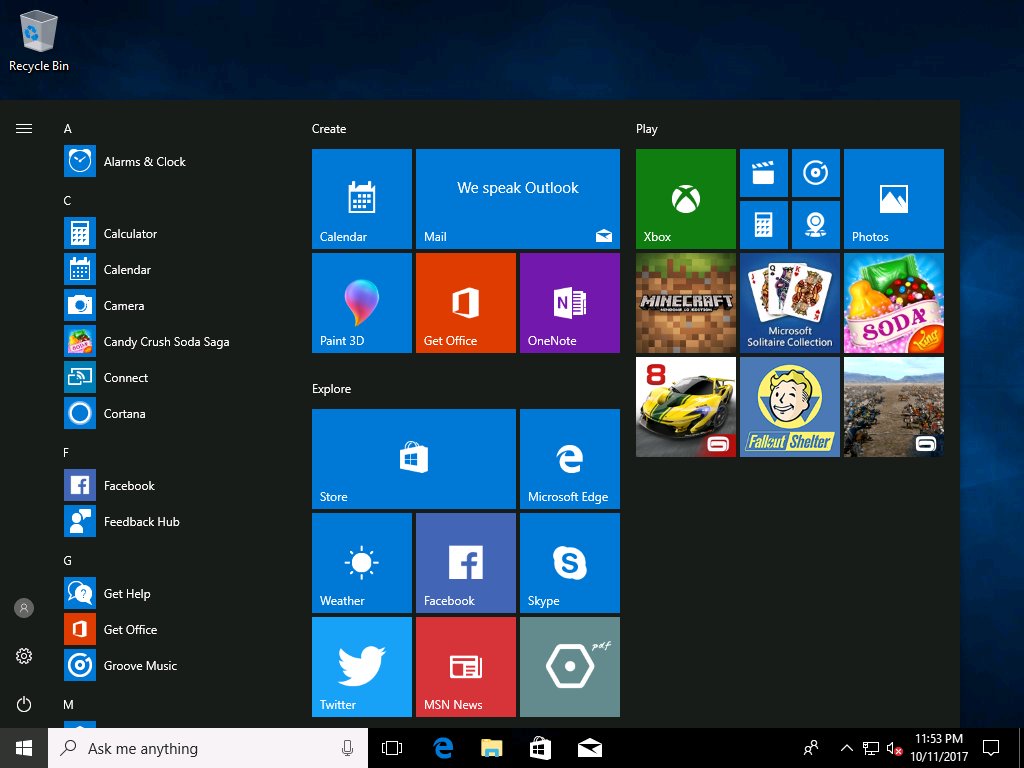Viewport: 1024px width, 768px height.
Task: Open the OneNote tile
Action: pyautogui.click(x=569, y=303)
